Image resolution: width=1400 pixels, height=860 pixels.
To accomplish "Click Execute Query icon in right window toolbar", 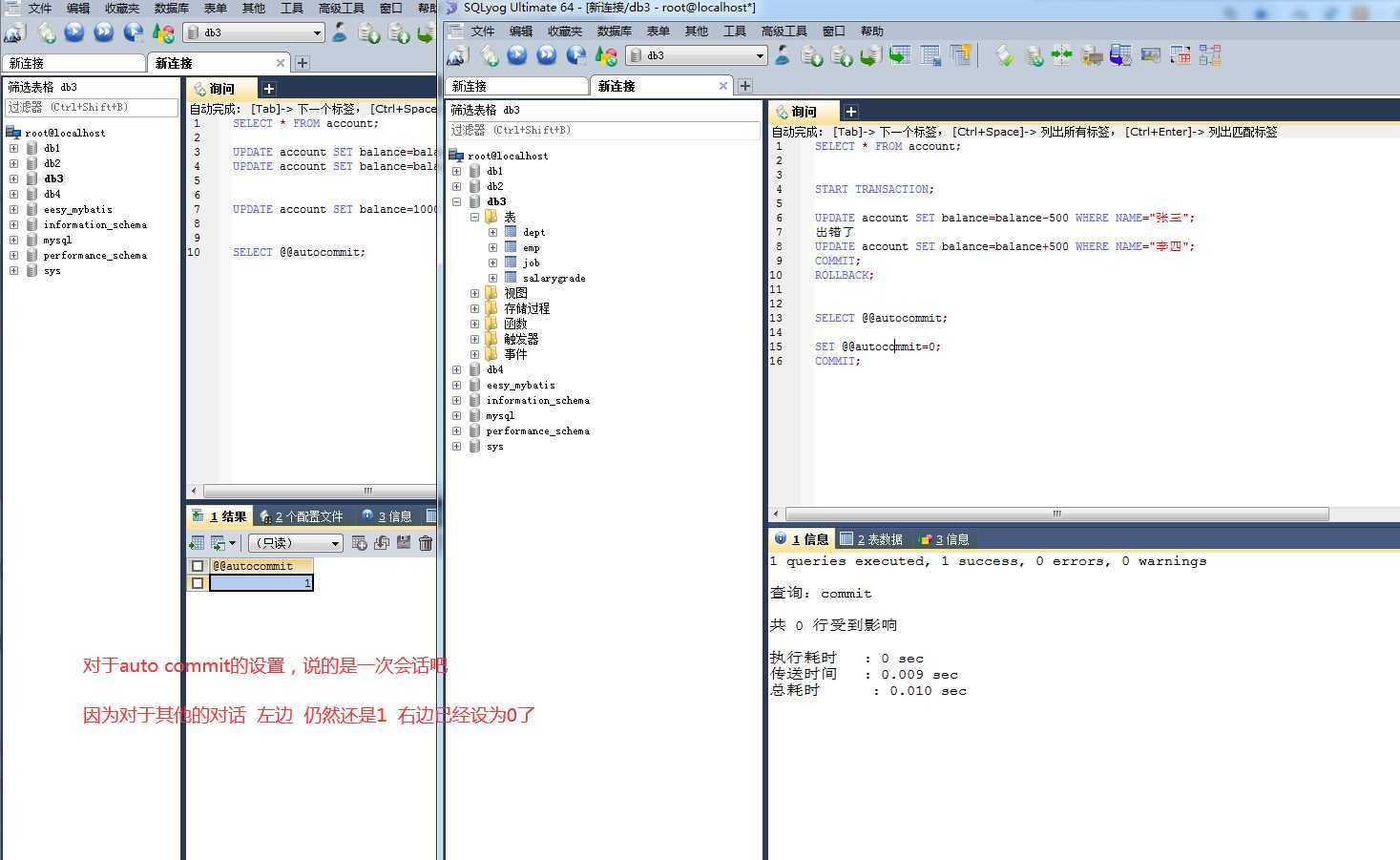I will click(517, 55).
